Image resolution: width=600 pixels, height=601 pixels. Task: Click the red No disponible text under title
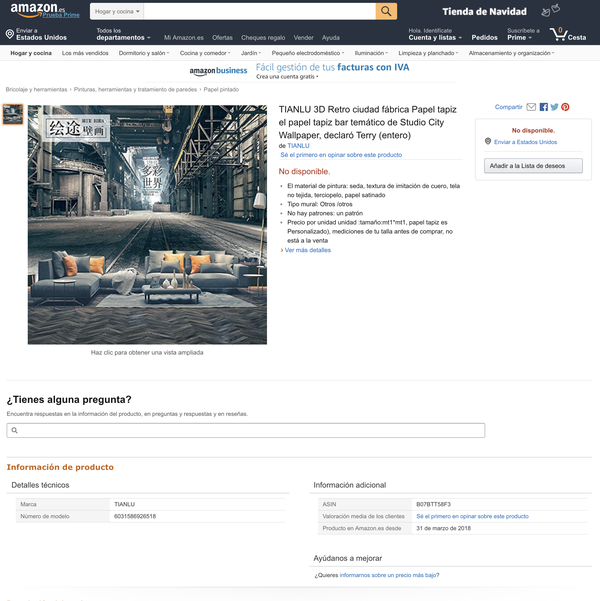click(x=304, y=171)
